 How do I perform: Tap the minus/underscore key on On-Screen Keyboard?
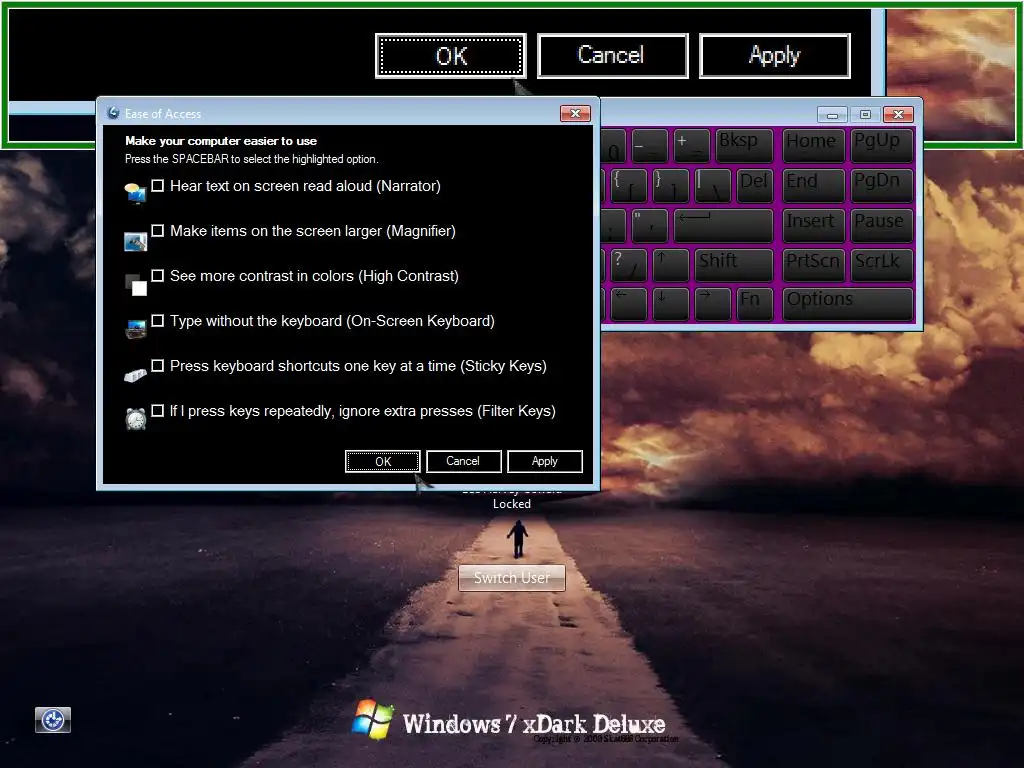(649, 145)
